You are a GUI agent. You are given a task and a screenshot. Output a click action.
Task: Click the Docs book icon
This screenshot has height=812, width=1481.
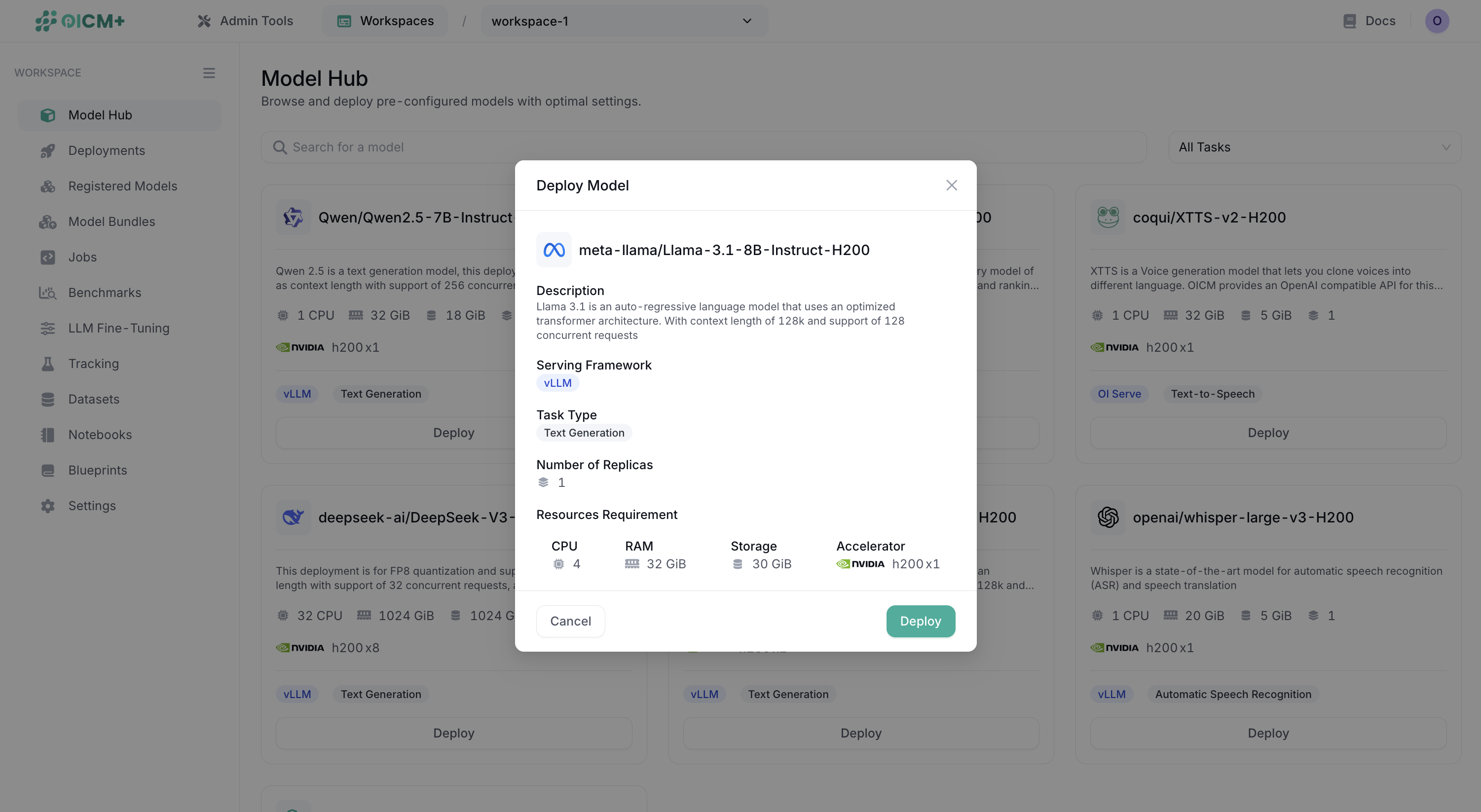(x=1349, y=21)
